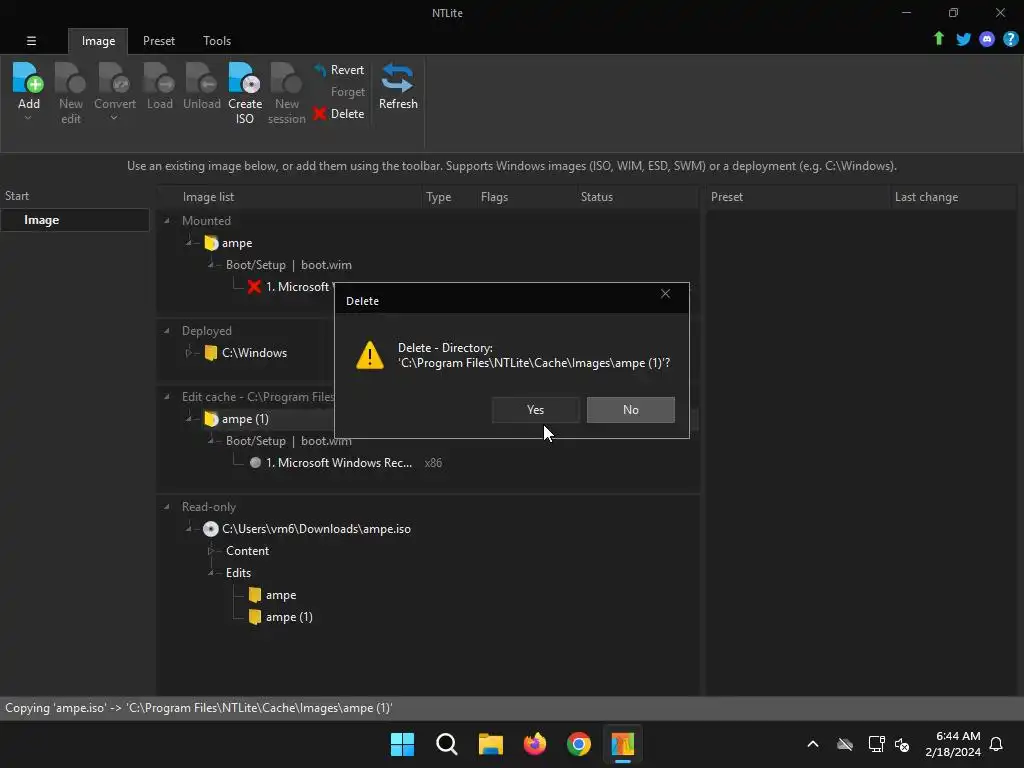The width and height of the screenshot is (1024, 768).
Task: Open the Twitter link icon
Action: (963, 39)
